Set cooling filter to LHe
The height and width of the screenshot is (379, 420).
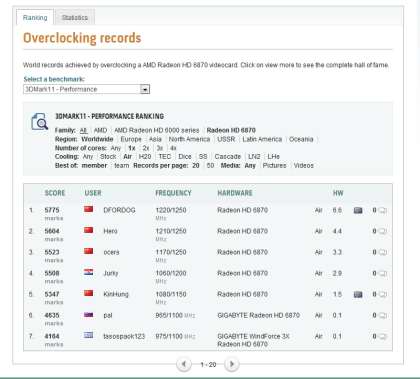click(273, 157)
